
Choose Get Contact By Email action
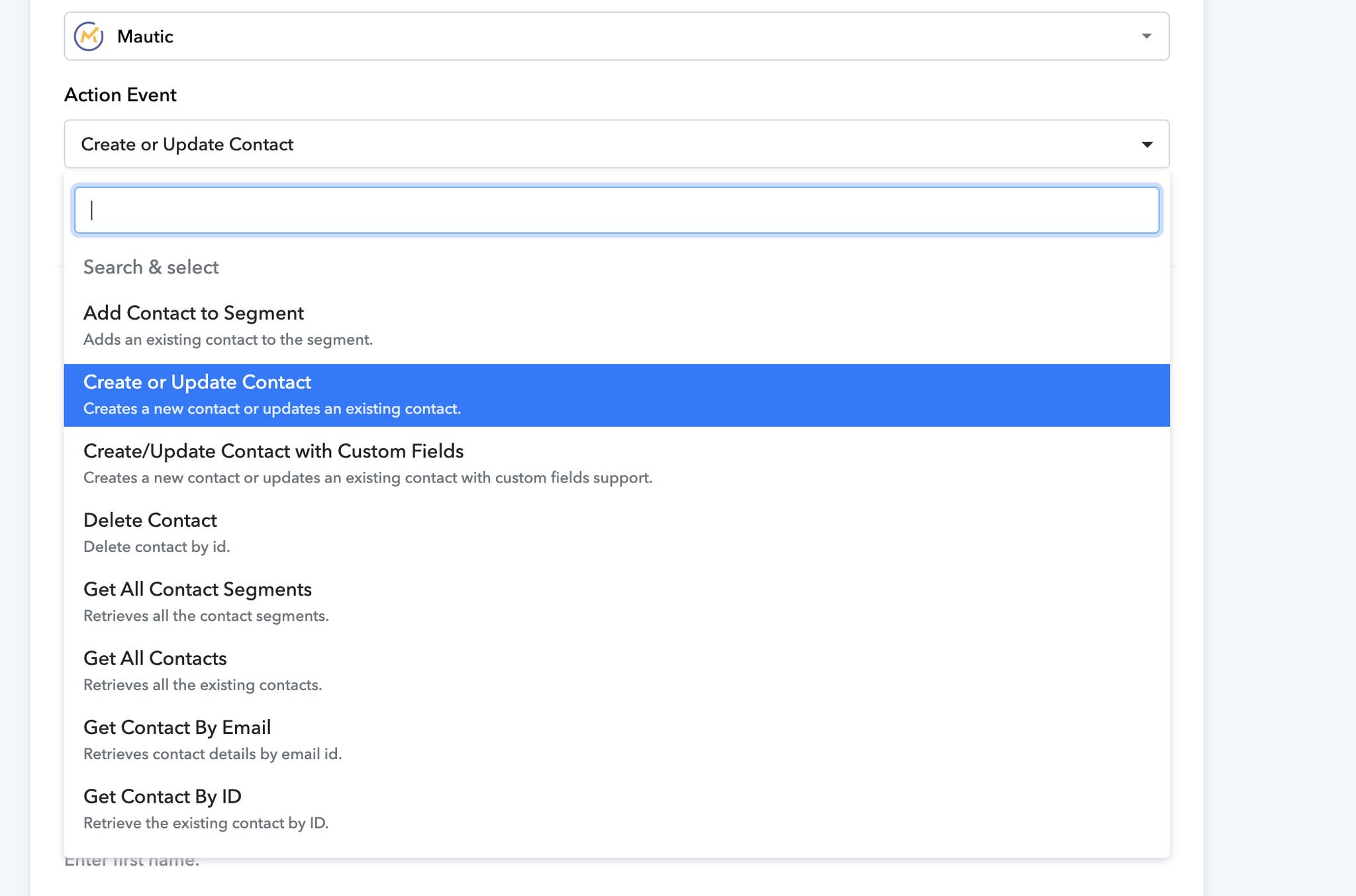(616, 740)
